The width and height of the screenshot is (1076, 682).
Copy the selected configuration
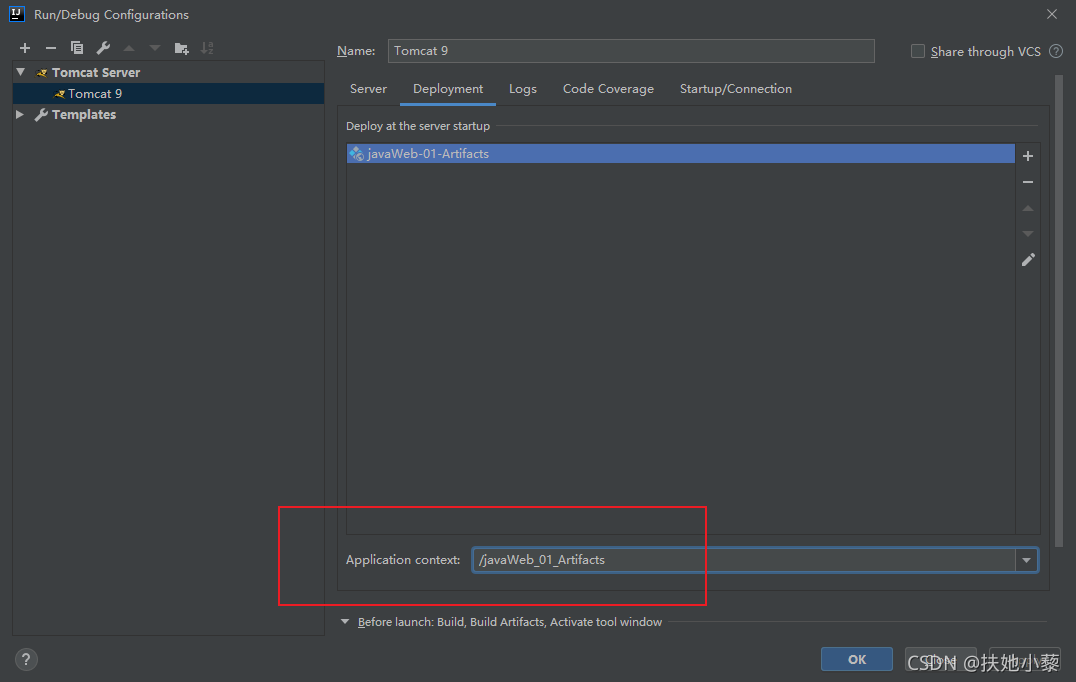point(77,48)
